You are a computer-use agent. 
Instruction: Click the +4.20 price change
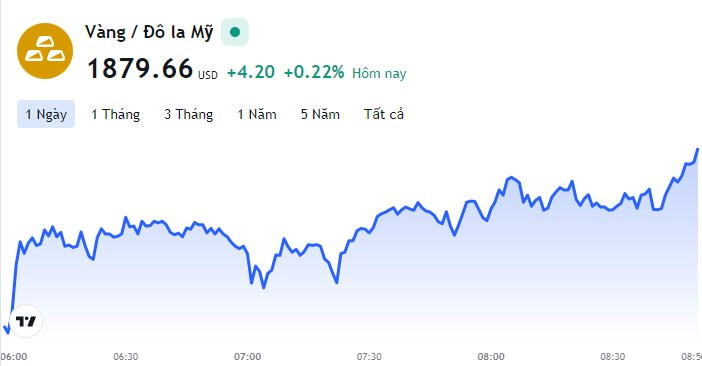click(x=251, y=72)
